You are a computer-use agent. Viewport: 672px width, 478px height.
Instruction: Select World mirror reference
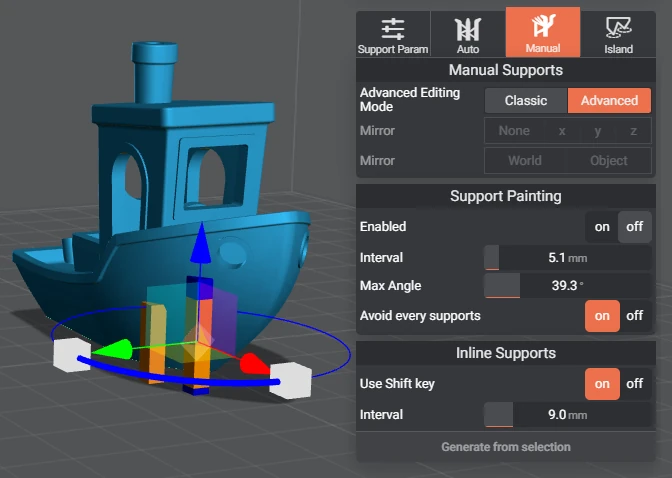tap(525, 161)
